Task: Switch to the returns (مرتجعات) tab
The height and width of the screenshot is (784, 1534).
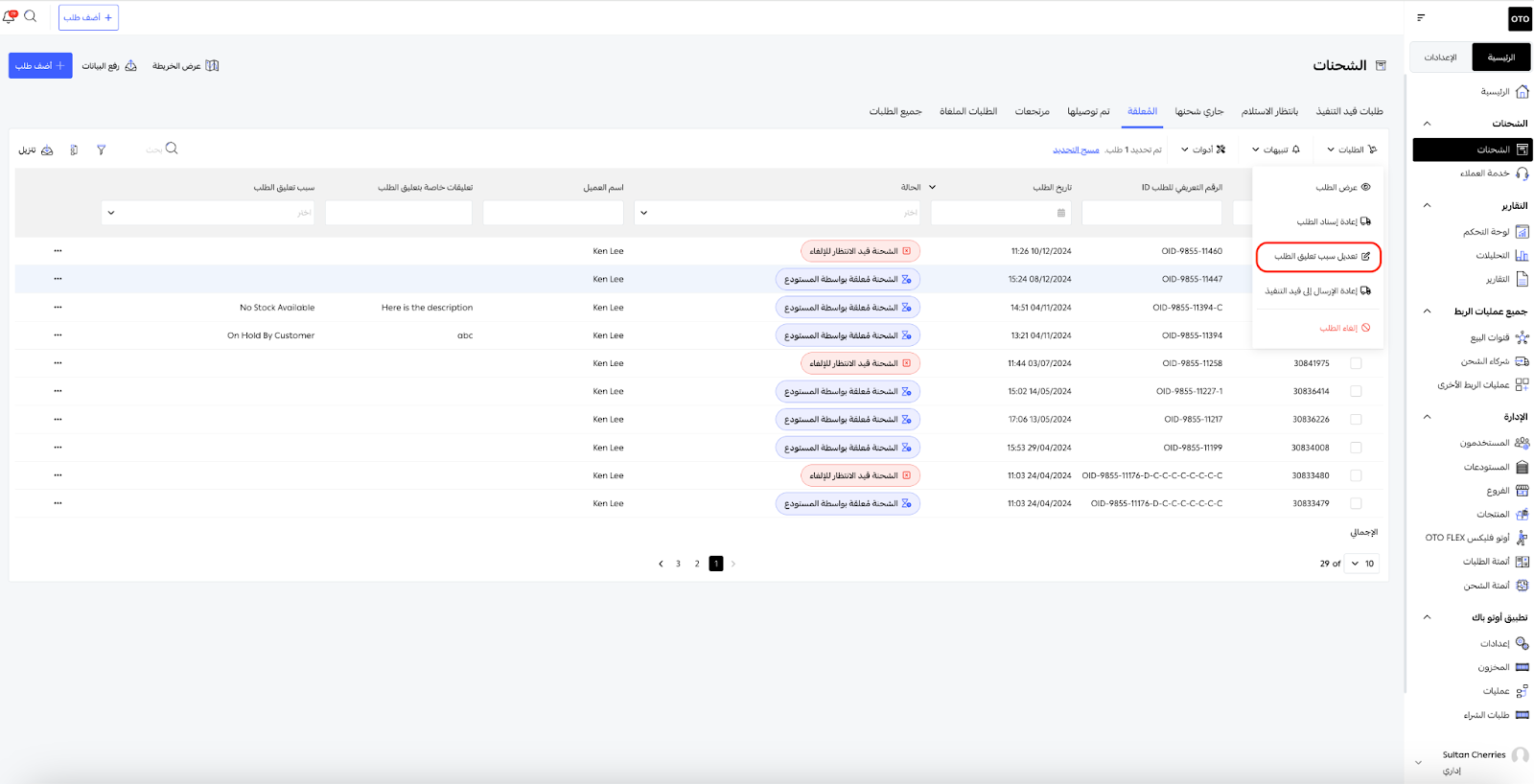Action: click(x=1033, y=111)
